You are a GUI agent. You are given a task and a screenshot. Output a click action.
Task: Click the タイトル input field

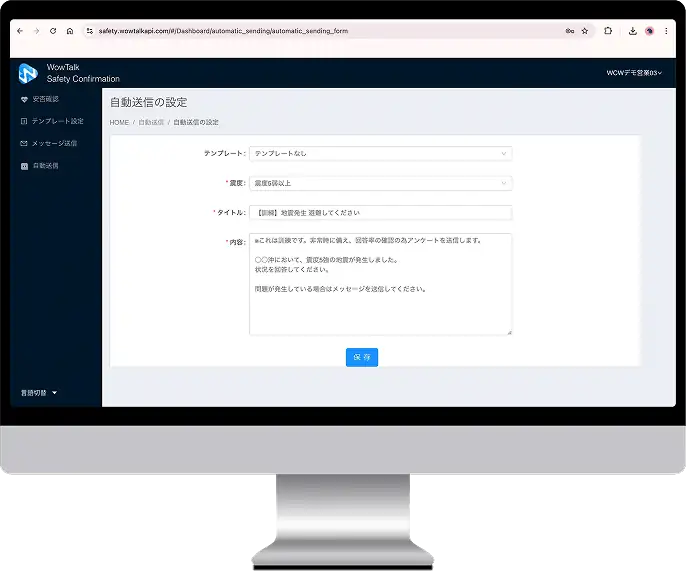click(381, 213)
